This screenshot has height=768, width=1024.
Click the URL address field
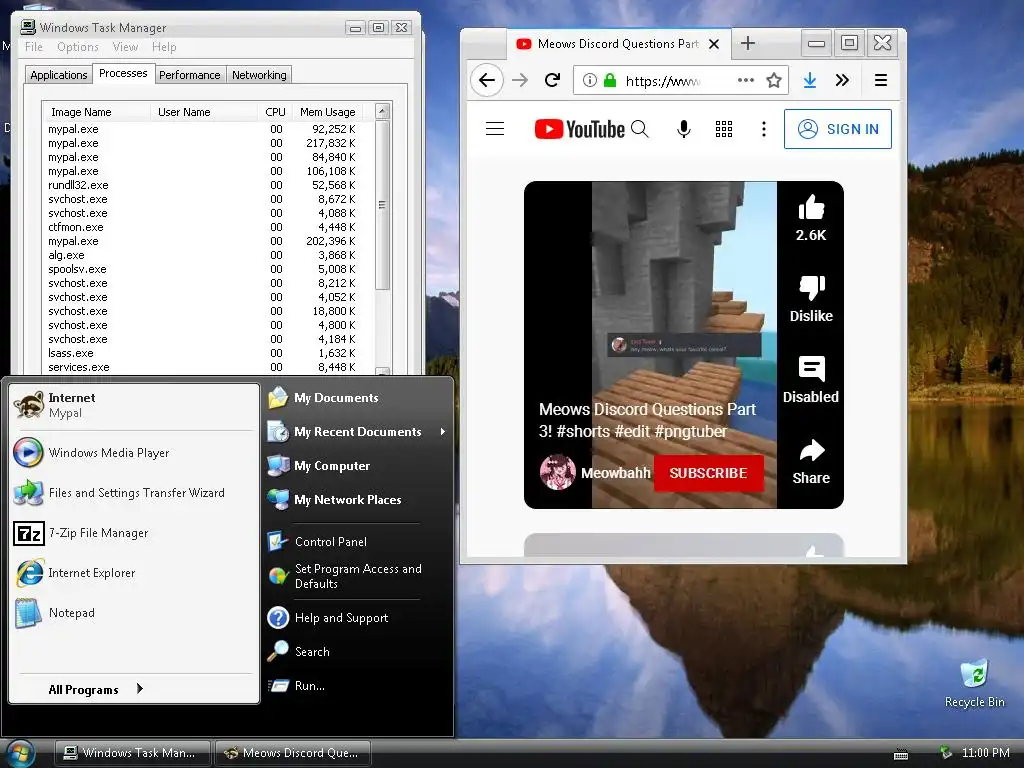(x=678, y=80)
